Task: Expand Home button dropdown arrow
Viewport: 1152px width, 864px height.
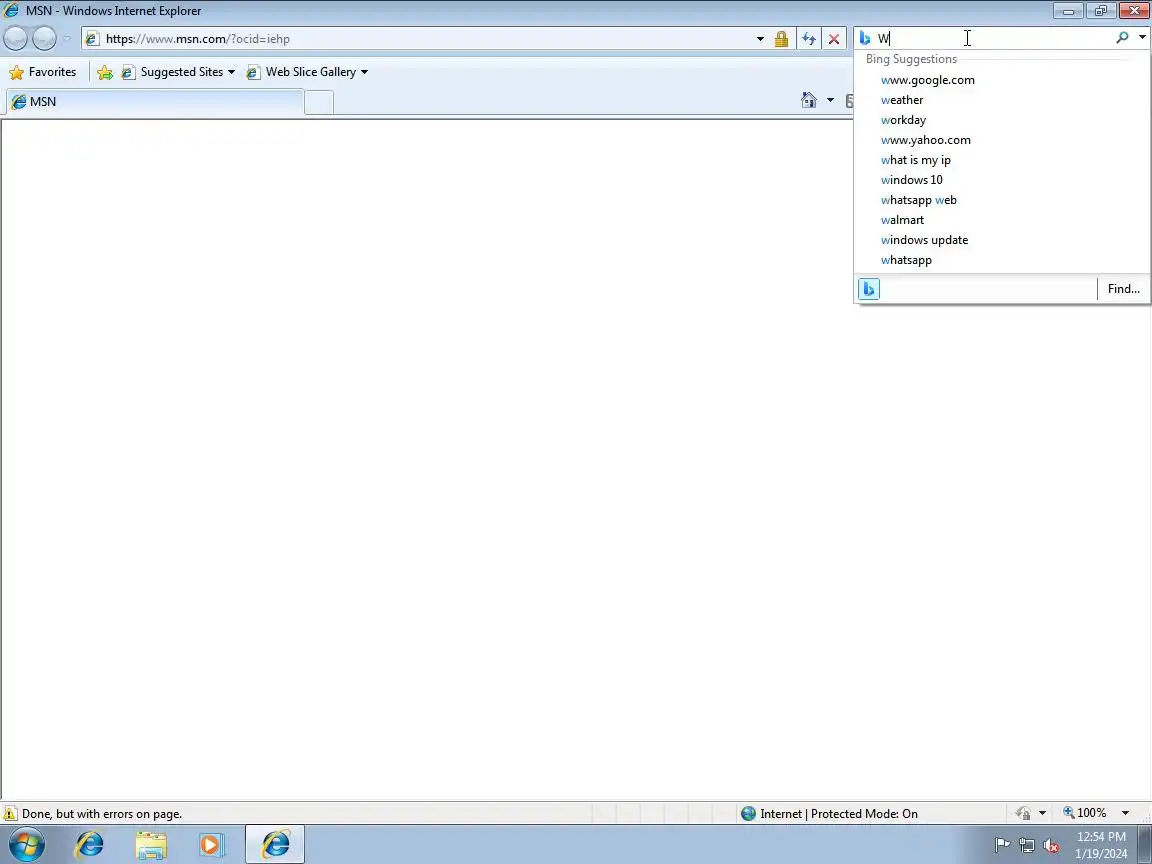Action: pos(830,100)
